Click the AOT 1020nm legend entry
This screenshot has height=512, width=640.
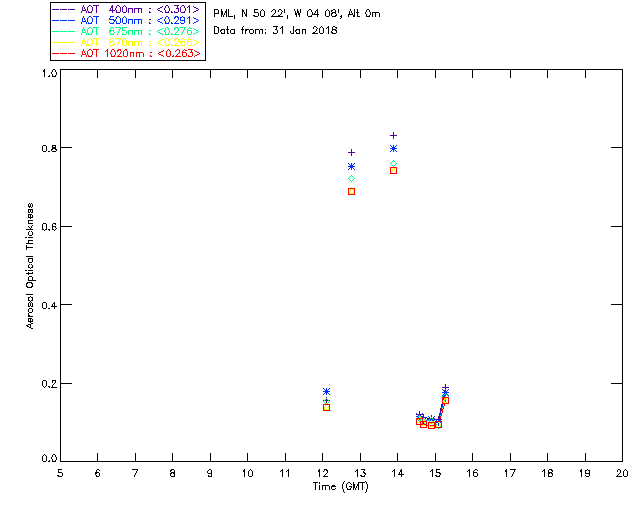tap(126, 53)
